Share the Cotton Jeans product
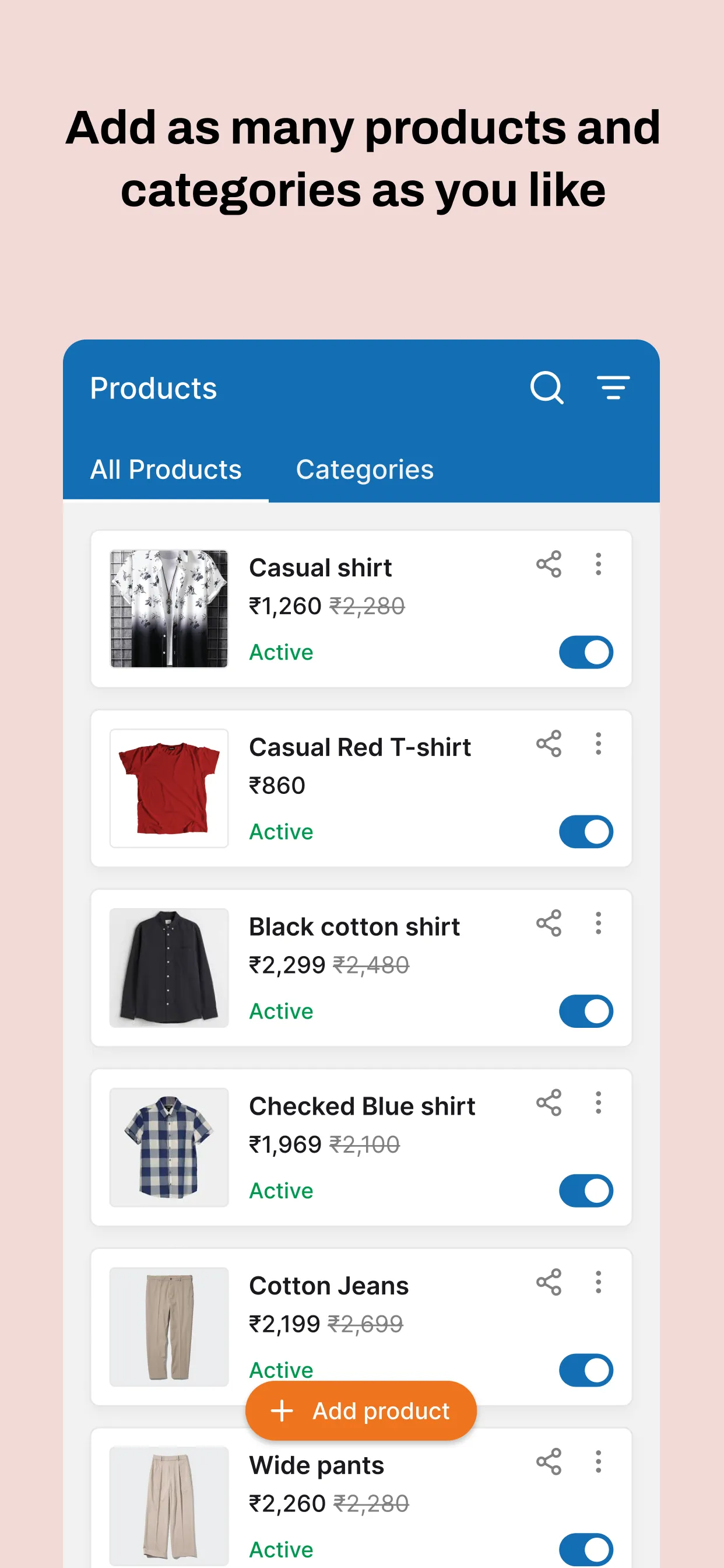The height and width of the screenshot is (1568, 724). (x=548, y=1283)
